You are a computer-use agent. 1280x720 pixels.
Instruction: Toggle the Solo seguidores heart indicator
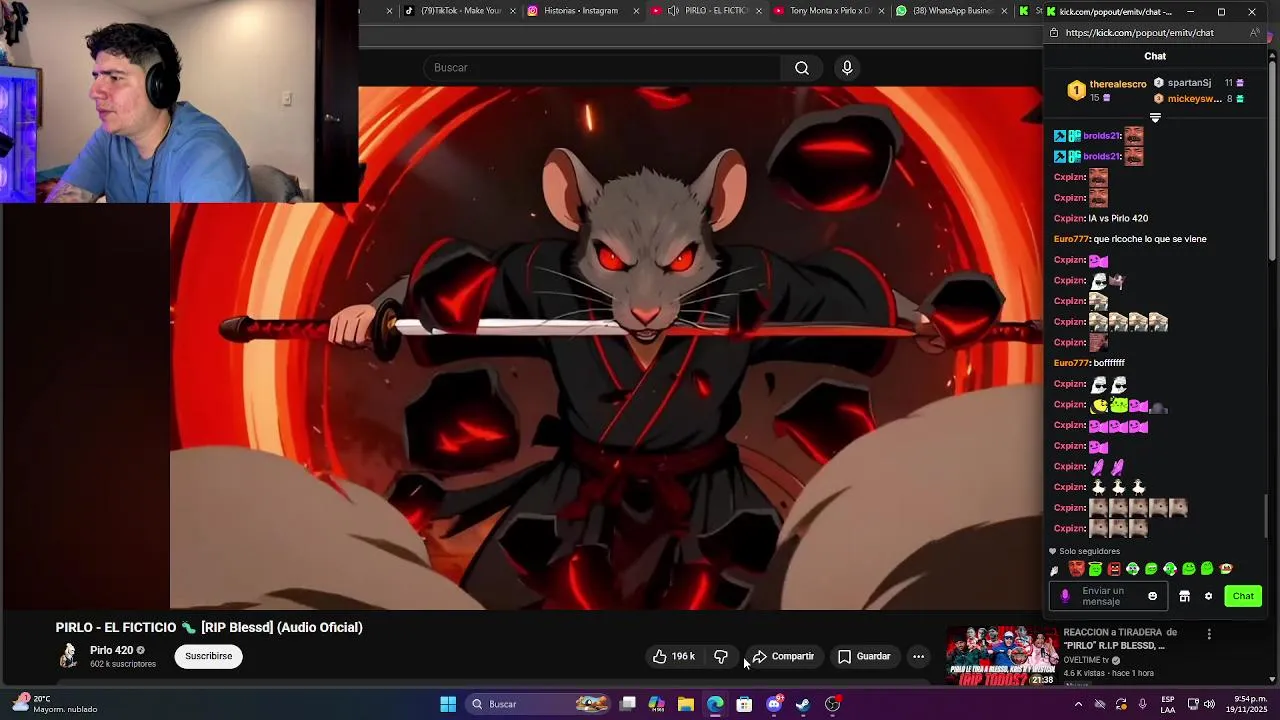pyautogui.click(x=1052, y=551)
